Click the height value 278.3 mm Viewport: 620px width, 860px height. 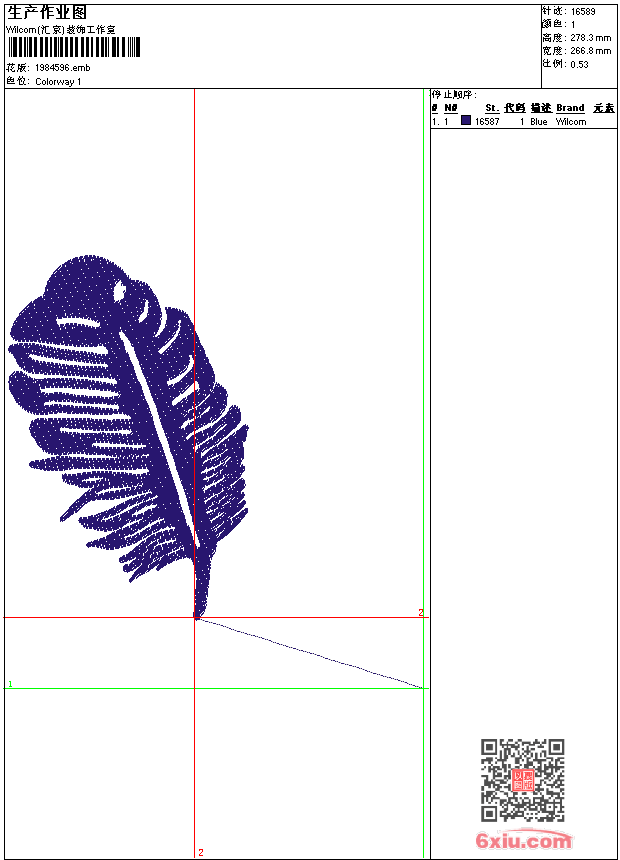pyautogui.click(x=590, y=38)
